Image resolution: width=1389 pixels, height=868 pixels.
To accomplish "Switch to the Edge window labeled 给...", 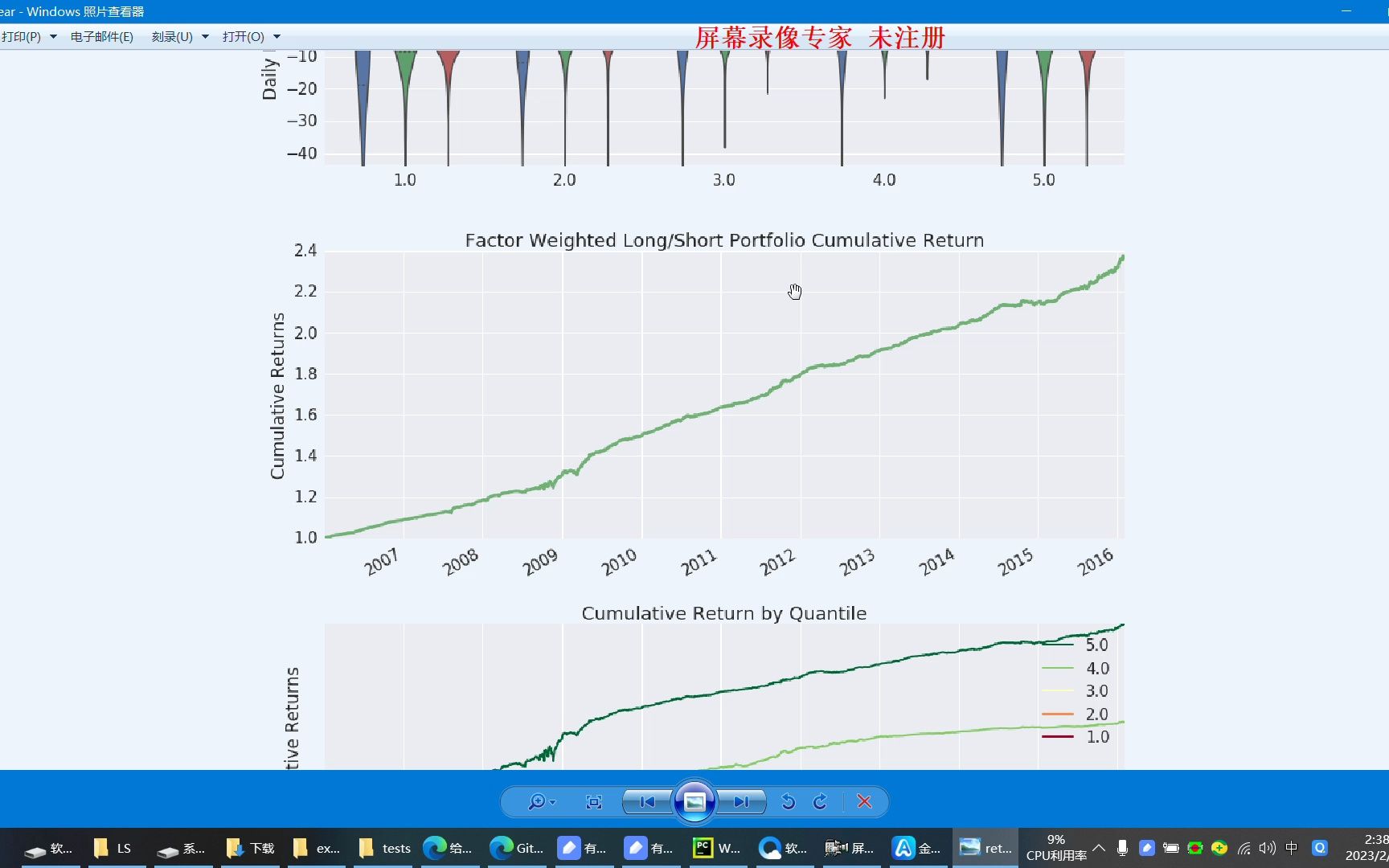I will (448, 848).
